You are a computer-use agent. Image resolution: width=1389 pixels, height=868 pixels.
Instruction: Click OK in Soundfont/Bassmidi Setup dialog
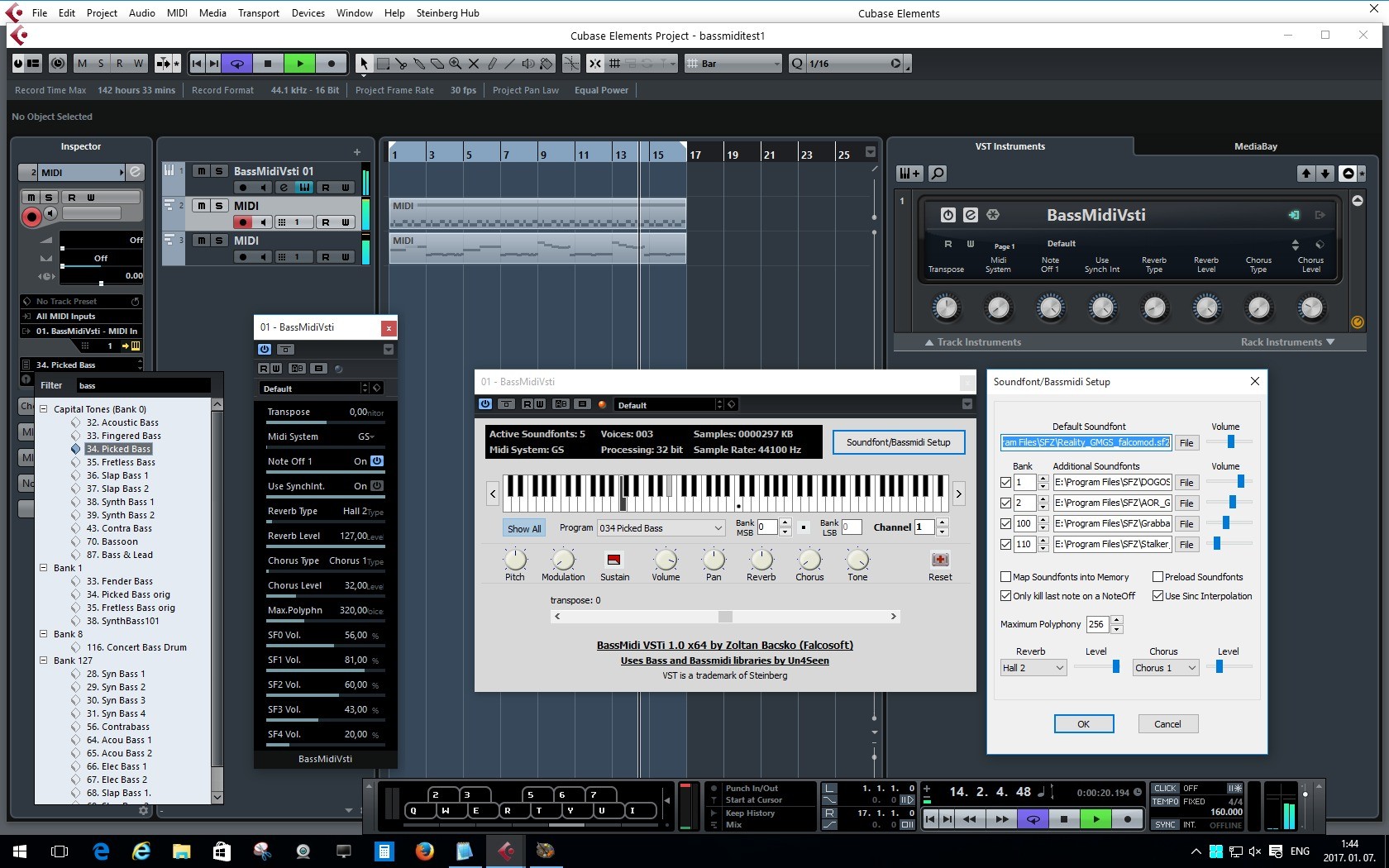pos(1084,724)
